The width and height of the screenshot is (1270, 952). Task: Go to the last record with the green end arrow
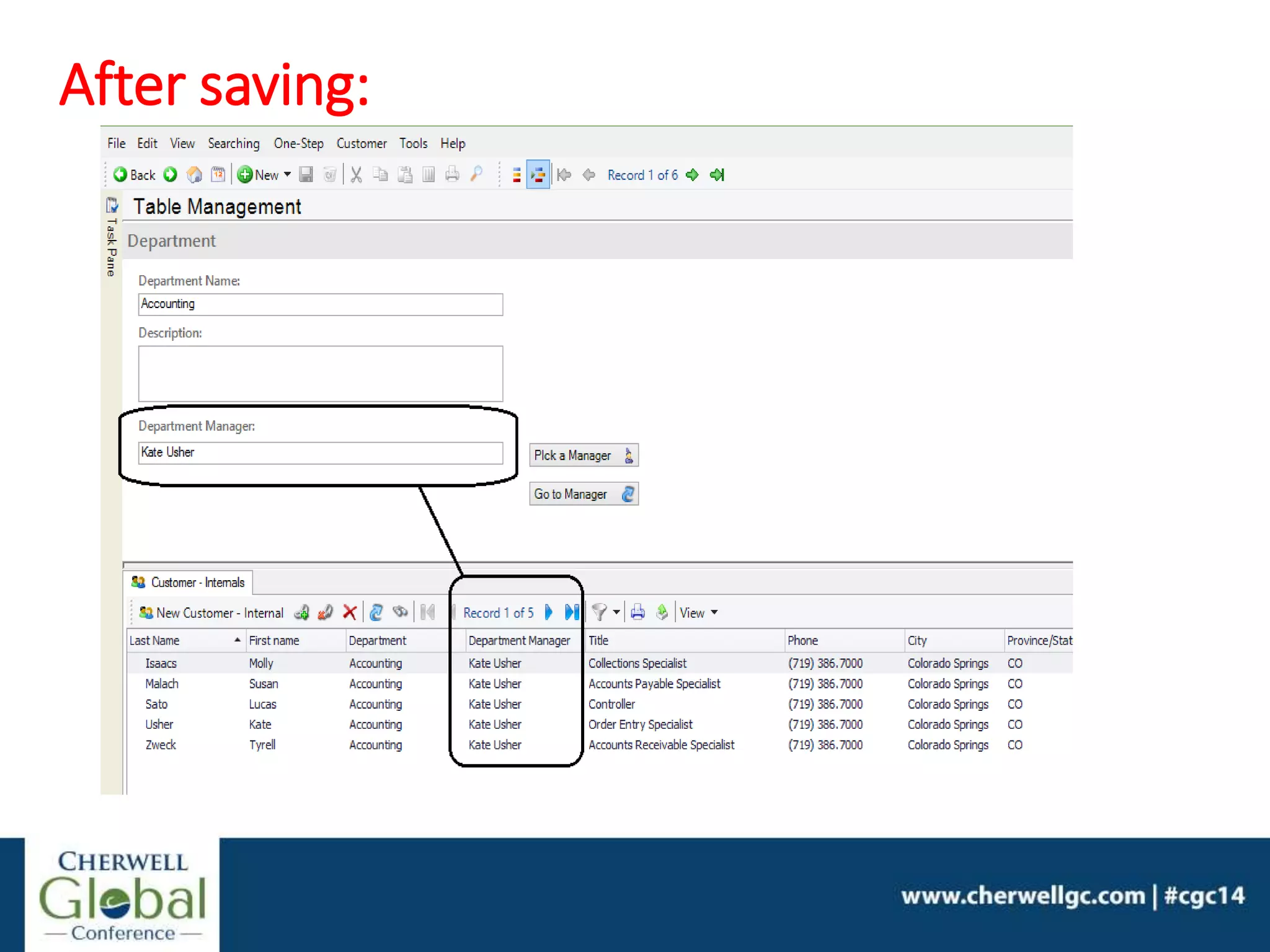(717, 175)
